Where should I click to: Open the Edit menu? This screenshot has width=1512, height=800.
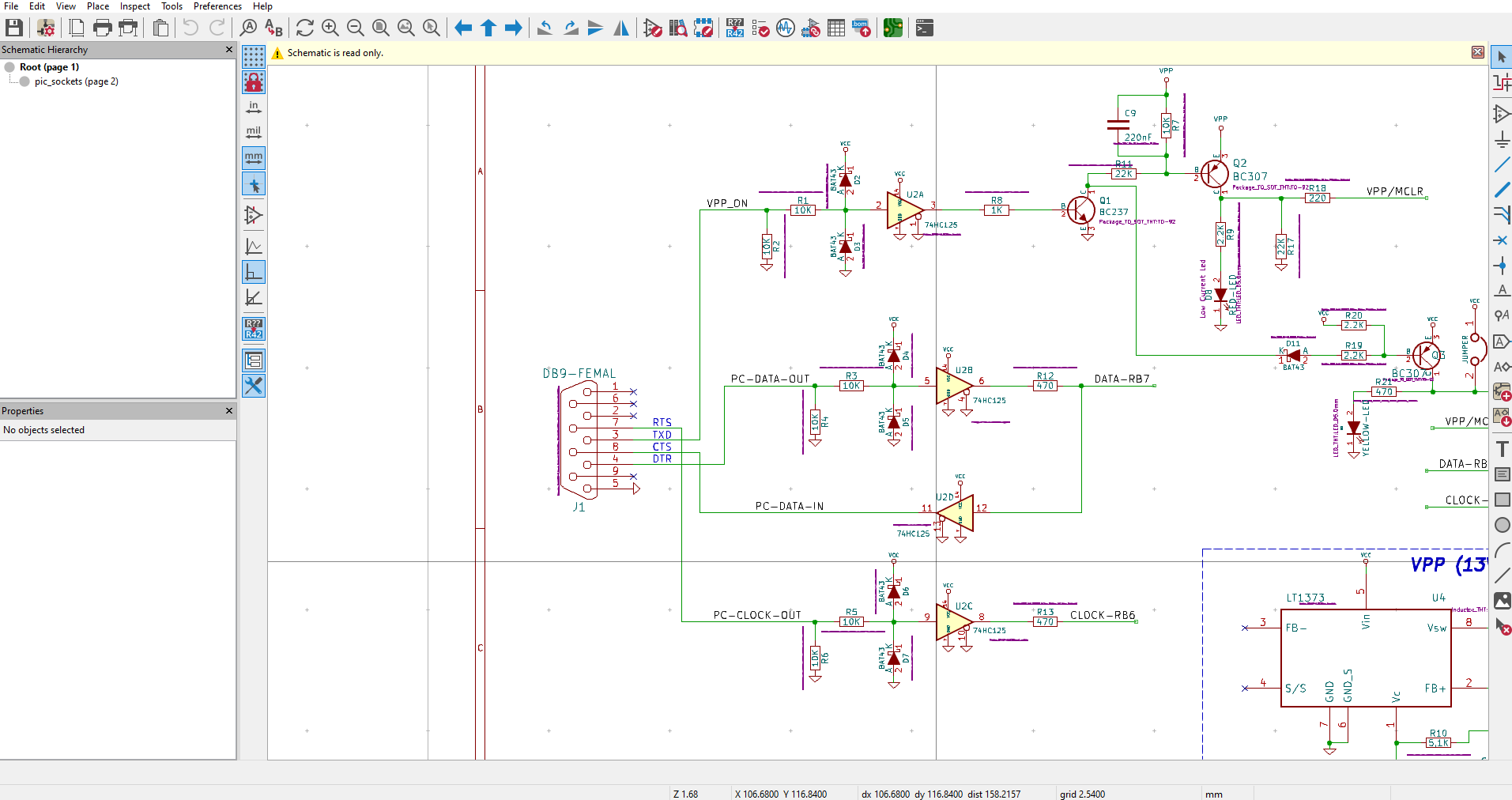[37, 6]
